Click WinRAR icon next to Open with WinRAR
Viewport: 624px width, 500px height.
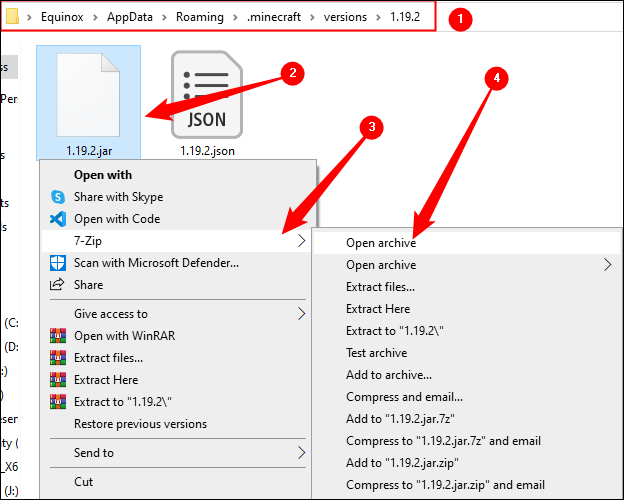coord(58,336)
